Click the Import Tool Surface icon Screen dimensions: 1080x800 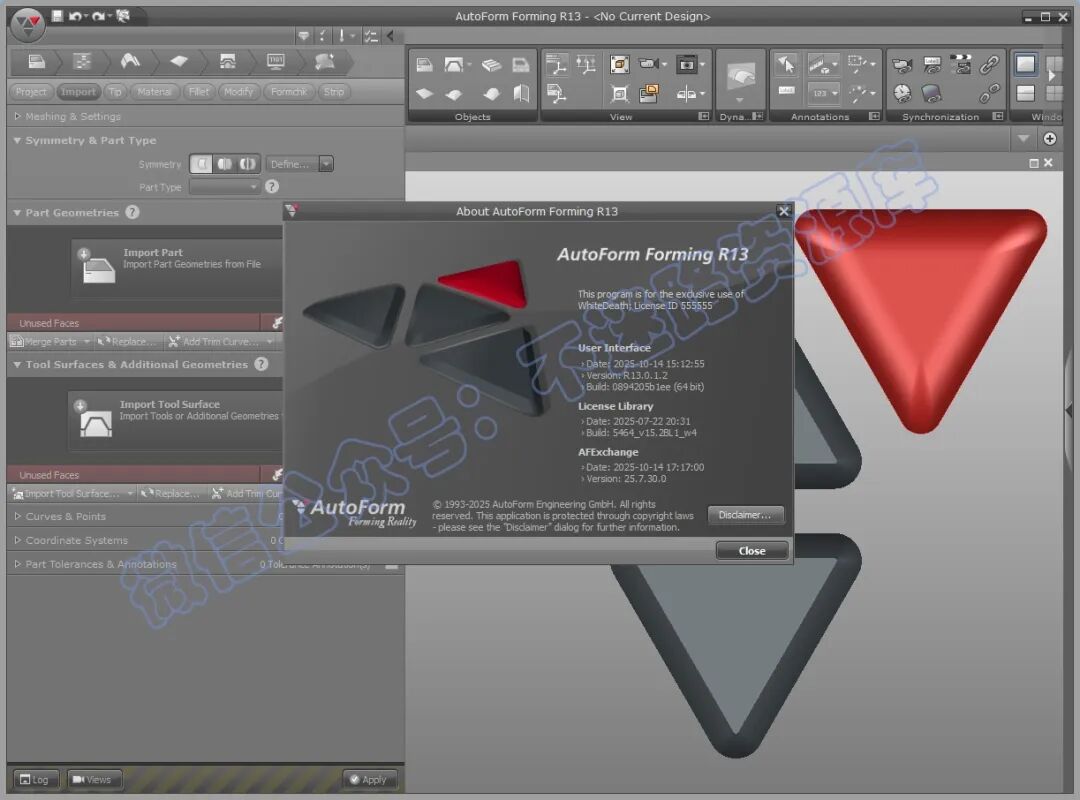(x=95, y=419)
